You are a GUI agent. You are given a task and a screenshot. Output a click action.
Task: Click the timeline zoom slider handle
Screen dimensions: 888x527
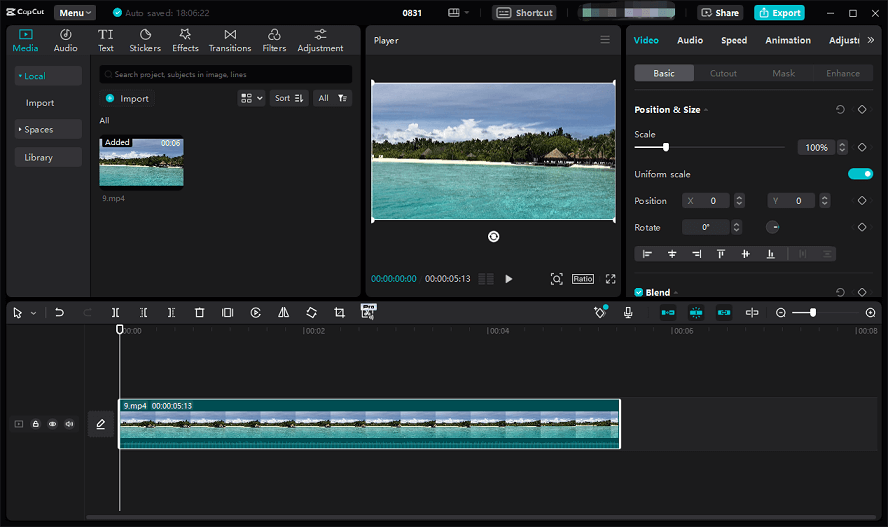coord(813,312)
